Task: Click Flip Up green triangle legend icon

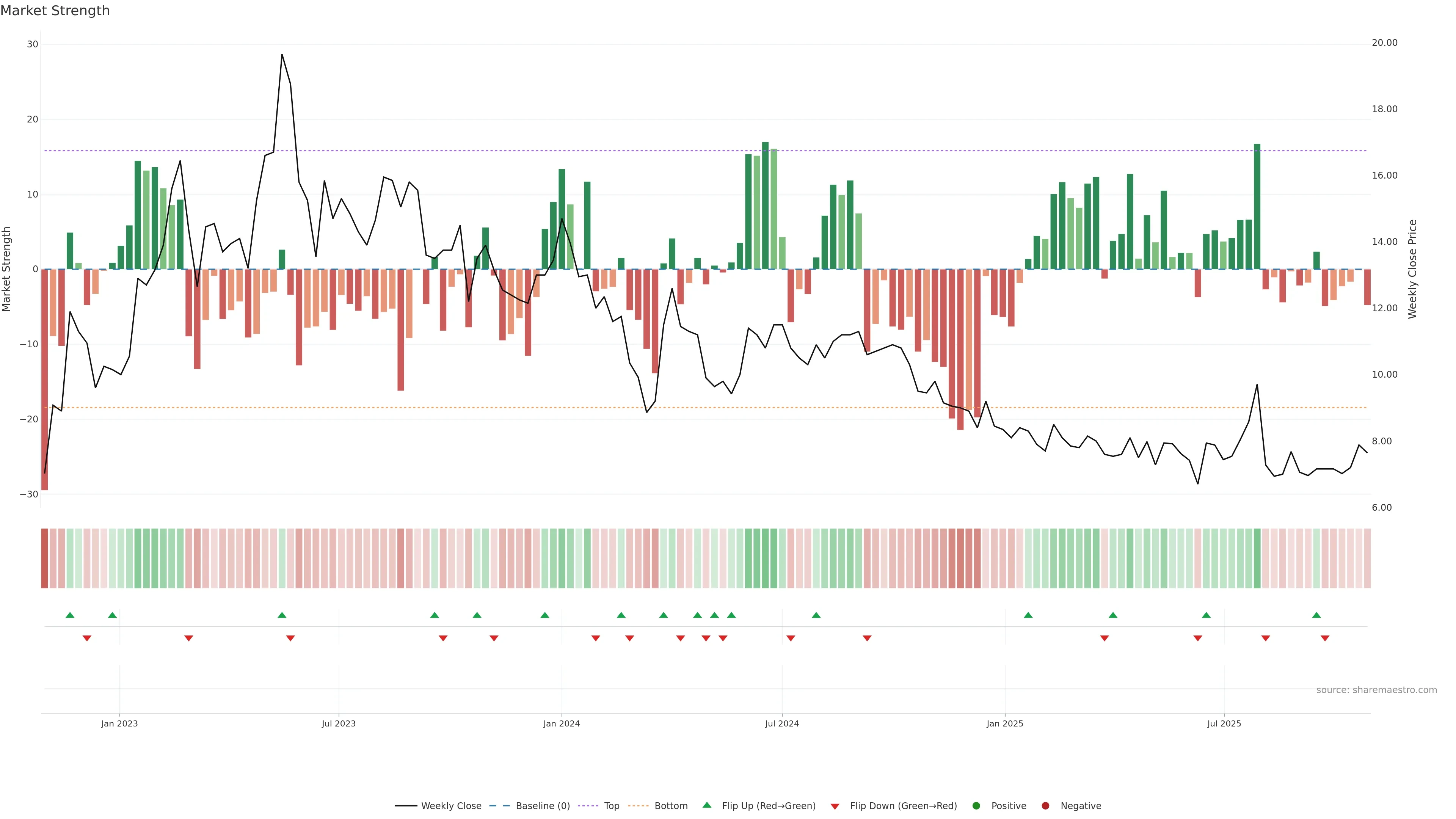Action: 706,805
